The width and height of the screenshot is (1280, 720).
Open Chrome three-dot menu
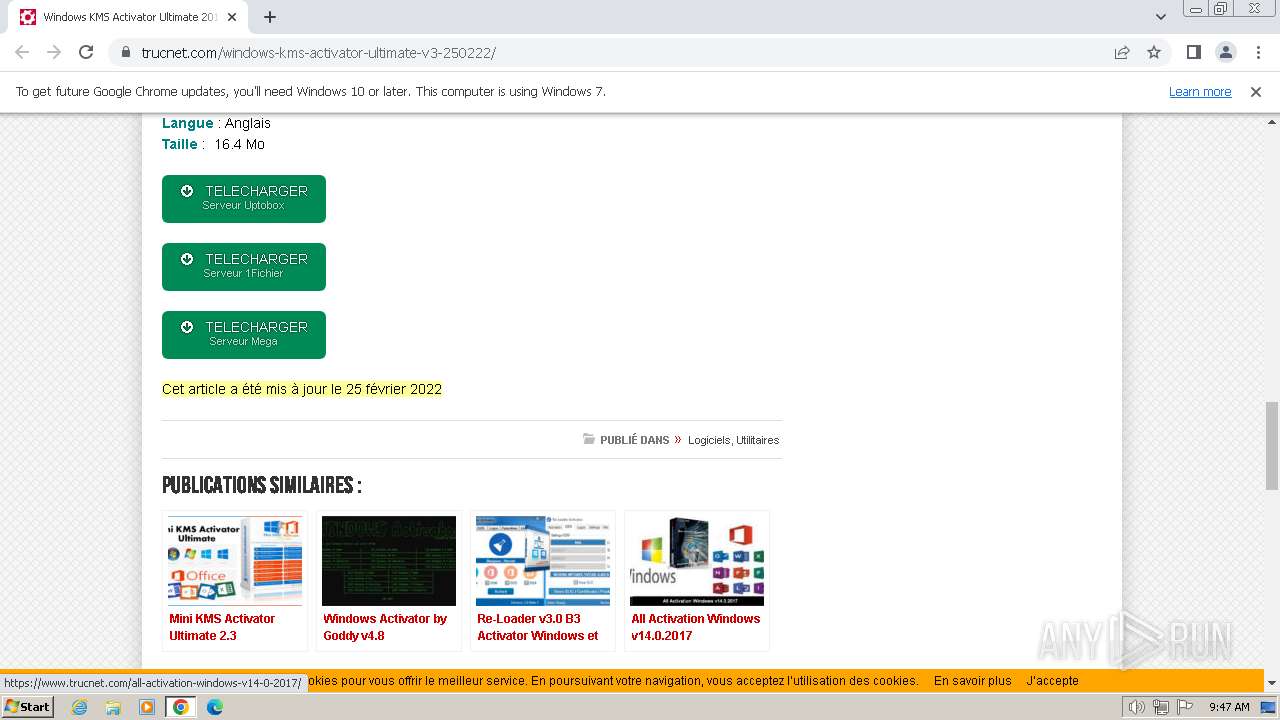[x=1258, y=52]
